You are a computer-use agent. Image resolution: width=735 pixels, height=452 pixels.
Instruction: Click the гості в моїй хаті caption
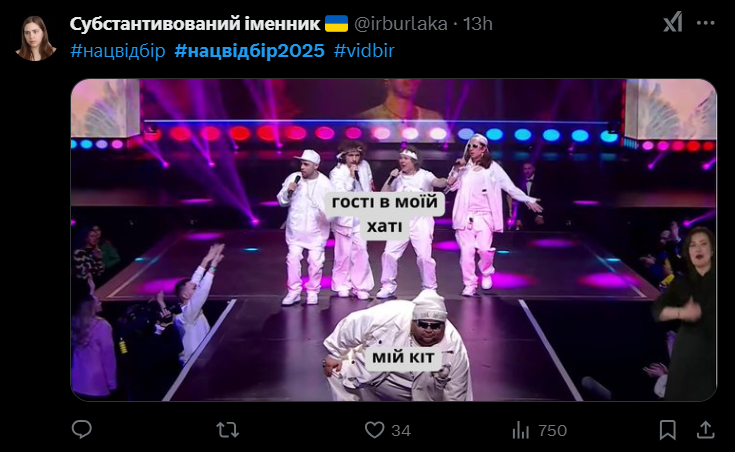point(384,214)
